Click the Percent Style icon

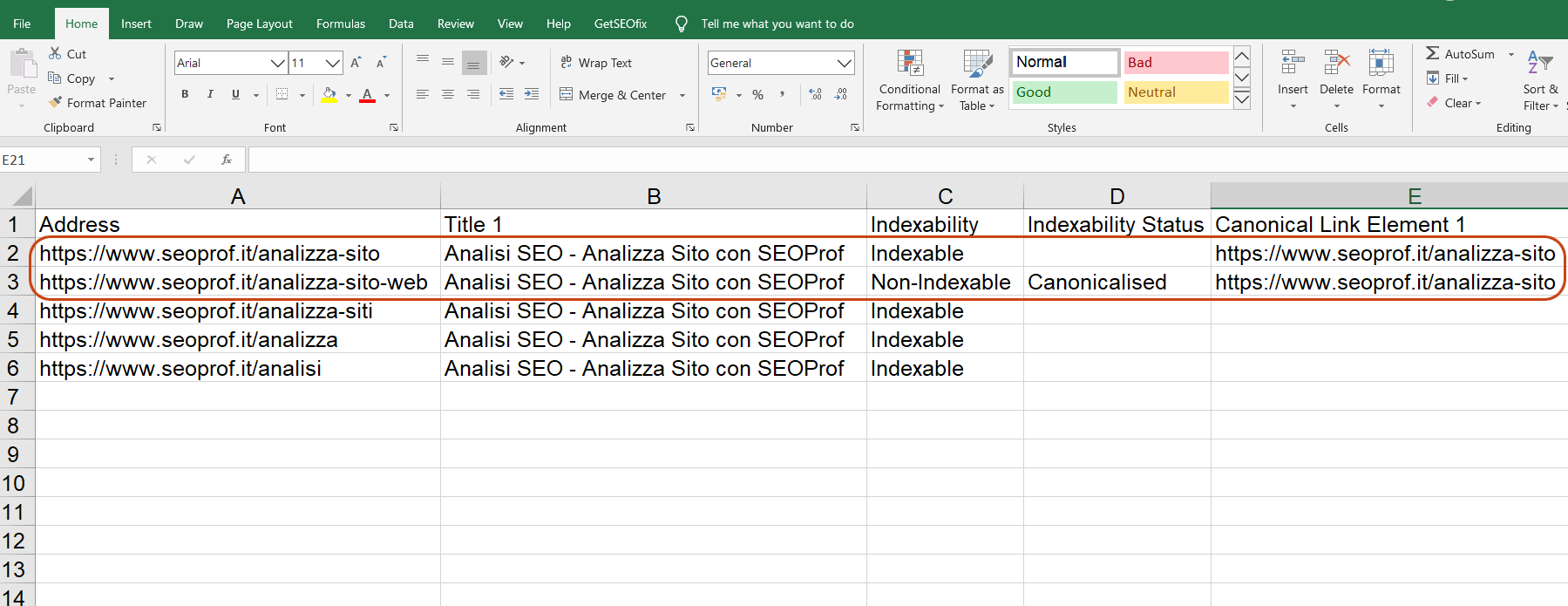pyautogui.click(x=757, y=94)
